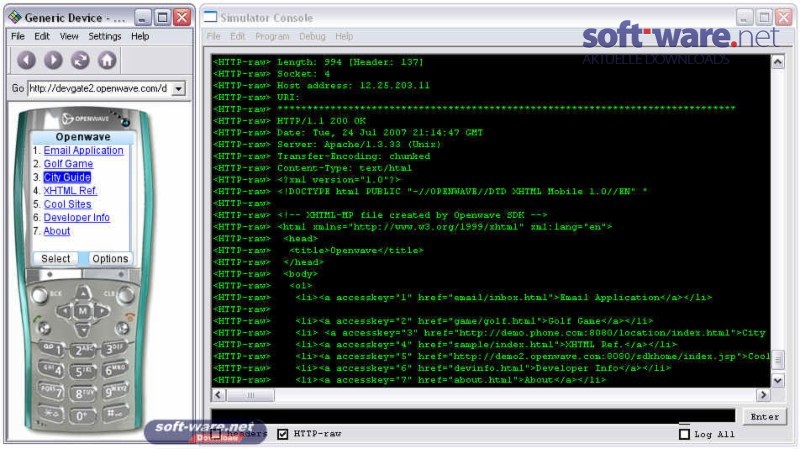Click the phone's 3 DEF key
Image resolution: width=800 pixels, height=449 pixels.
pos(114,348)
